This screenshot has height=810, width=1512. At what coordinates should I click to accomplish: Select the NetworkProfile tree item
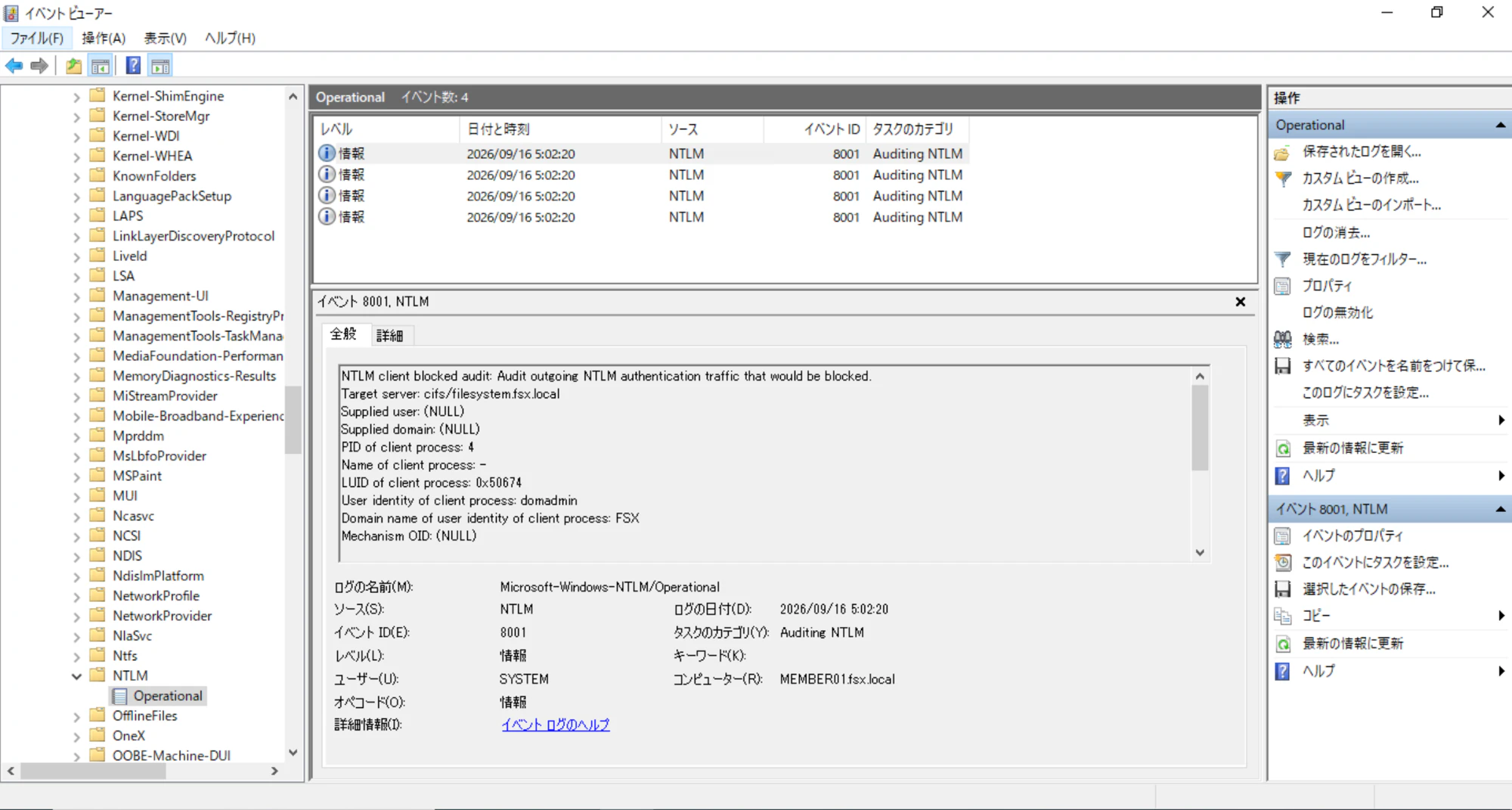tap(156, 596)
